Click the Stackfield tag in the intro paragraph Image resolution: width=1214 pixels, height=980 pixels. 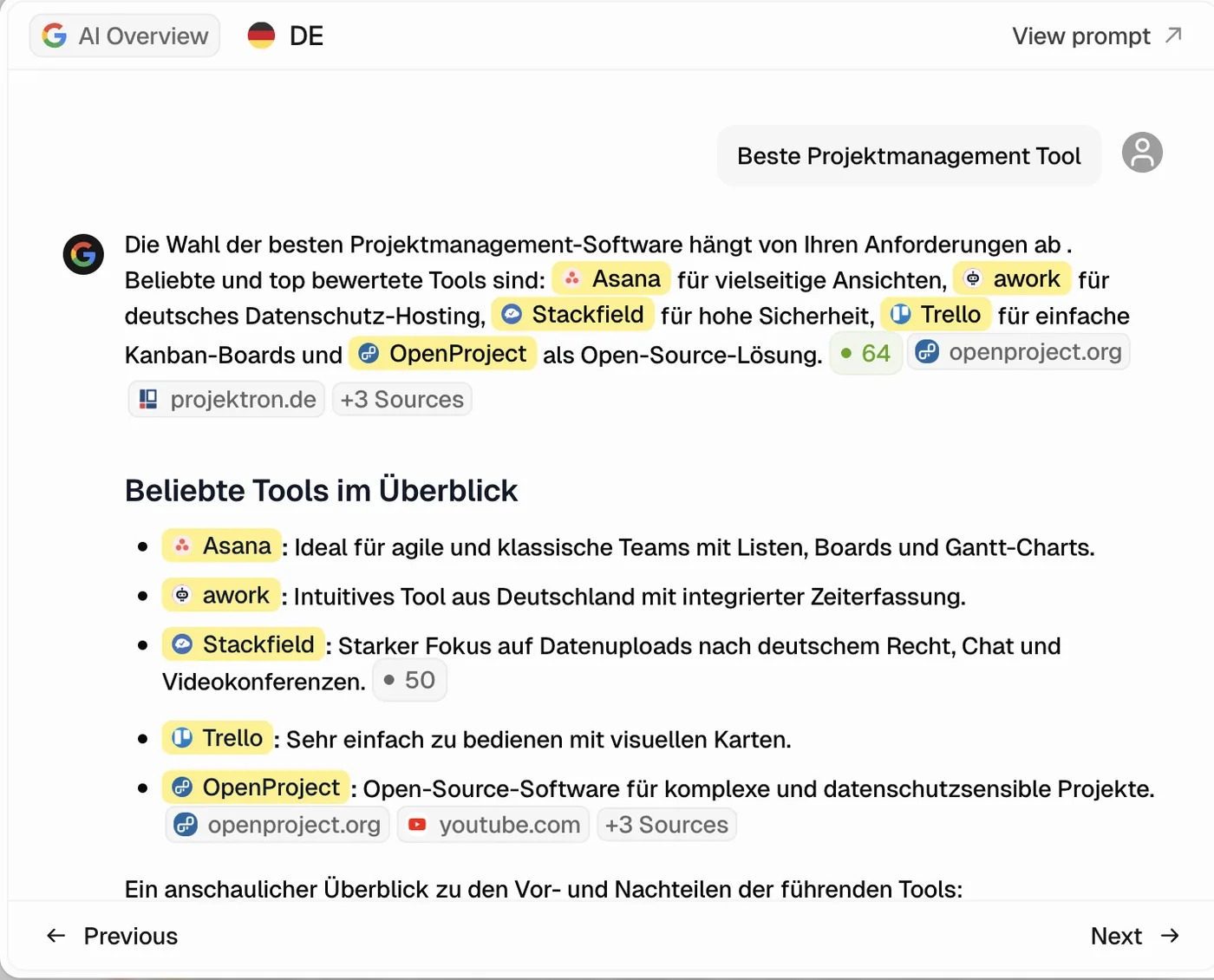pyautogui.click(x=572, y=315)
